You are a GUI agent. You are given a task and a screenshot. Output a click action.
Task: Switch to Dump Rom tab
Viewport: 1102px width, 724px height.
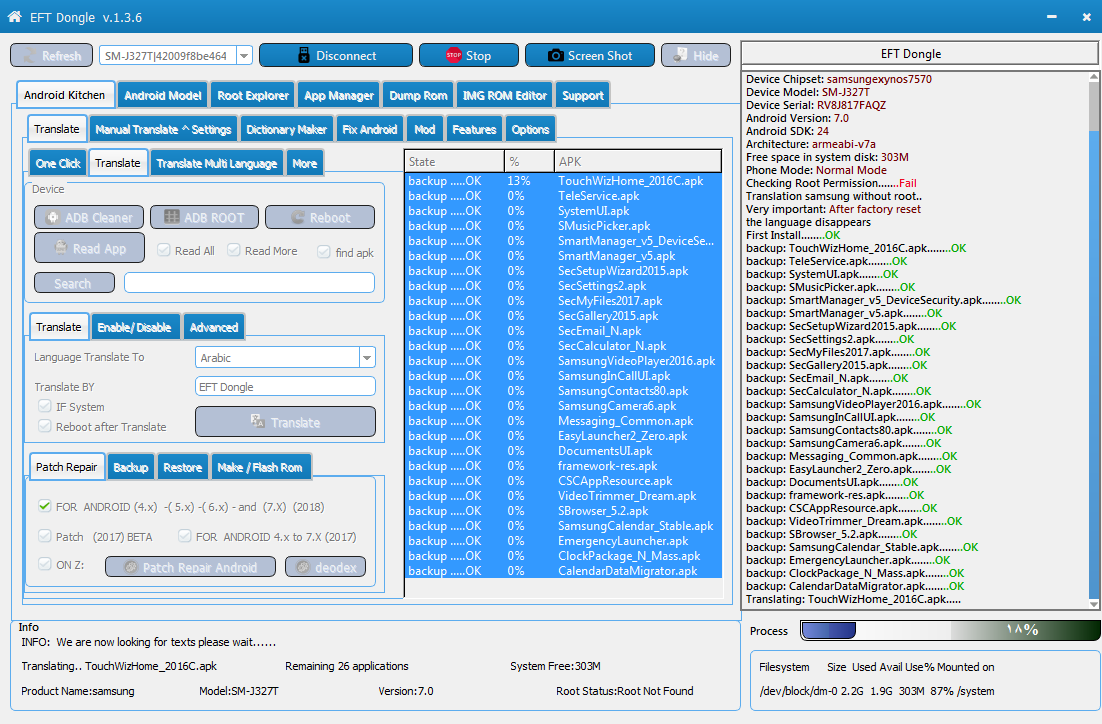(x=418, y=96)
